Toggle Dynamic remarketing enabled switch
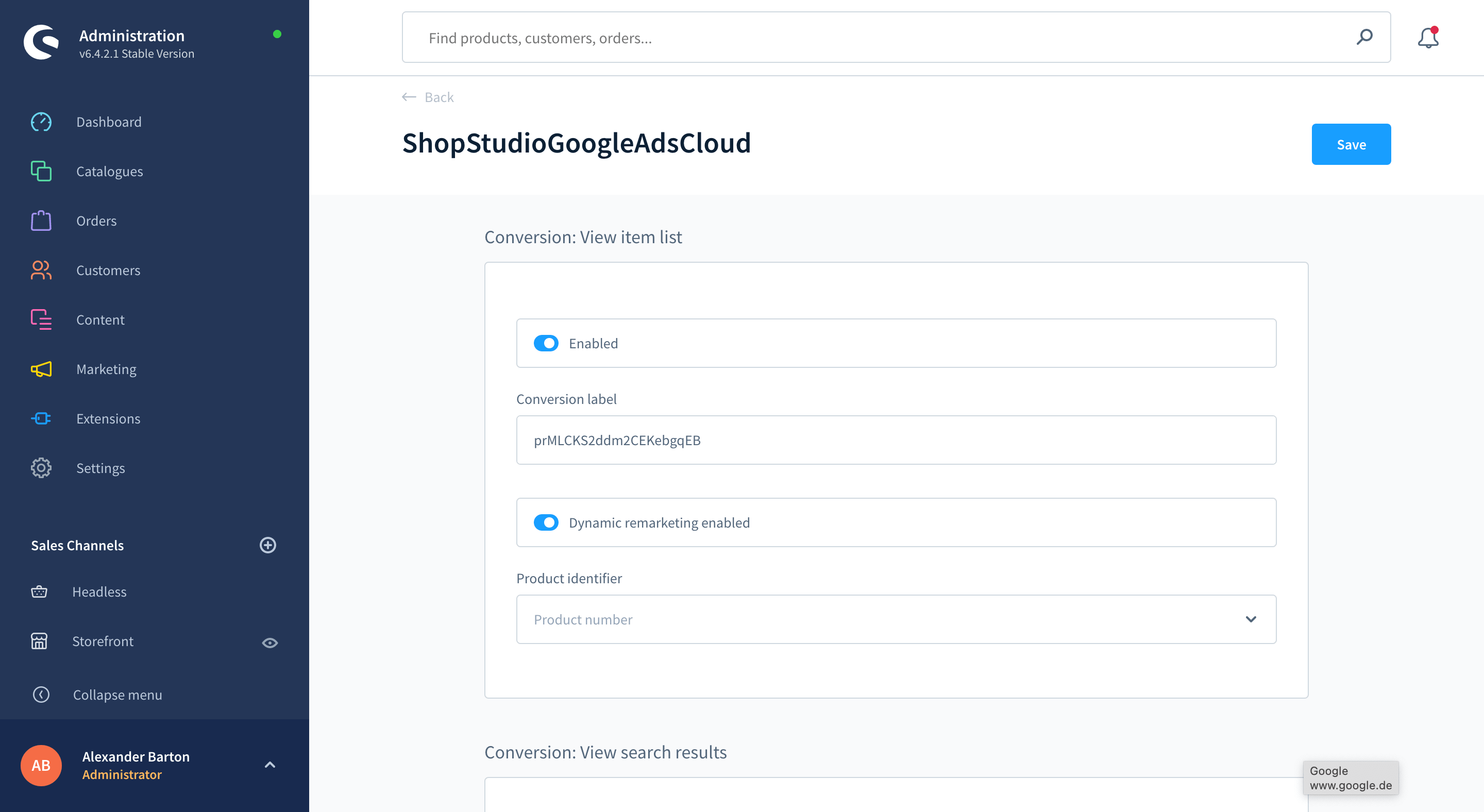 (x=546, y=522)
